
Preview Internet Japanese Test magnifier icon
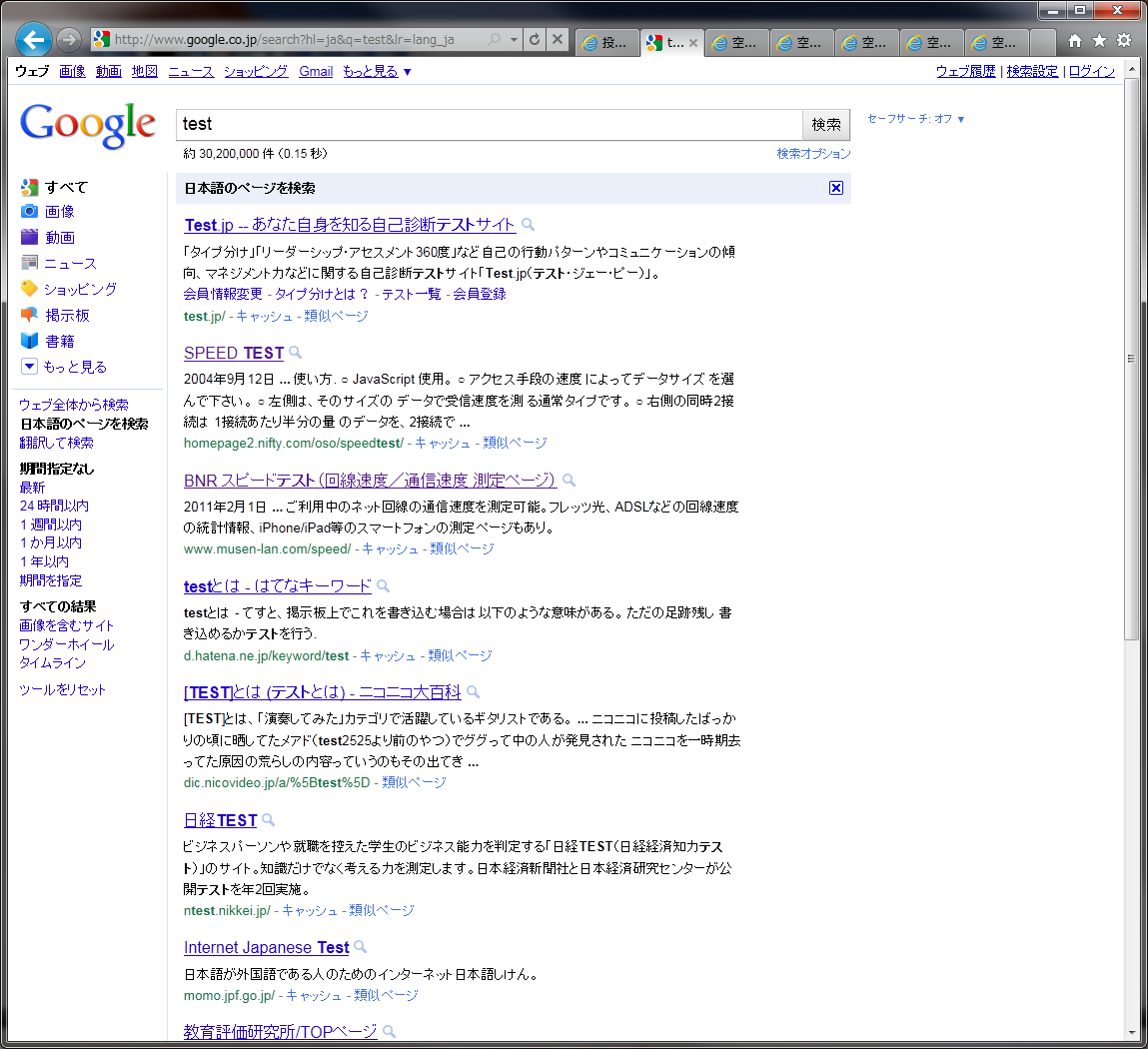(361, 947)
